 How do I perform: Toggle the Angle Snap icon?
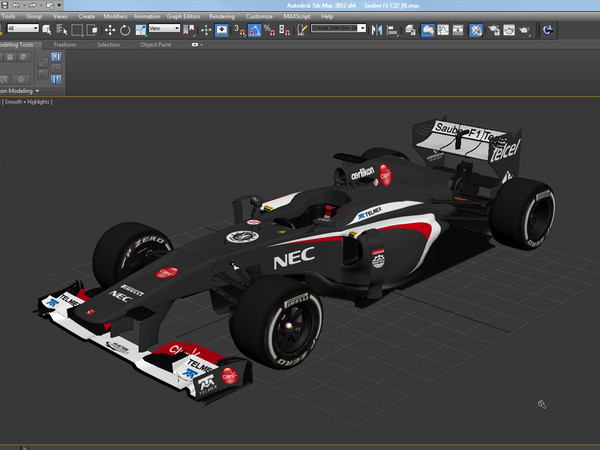click(254, 30)
